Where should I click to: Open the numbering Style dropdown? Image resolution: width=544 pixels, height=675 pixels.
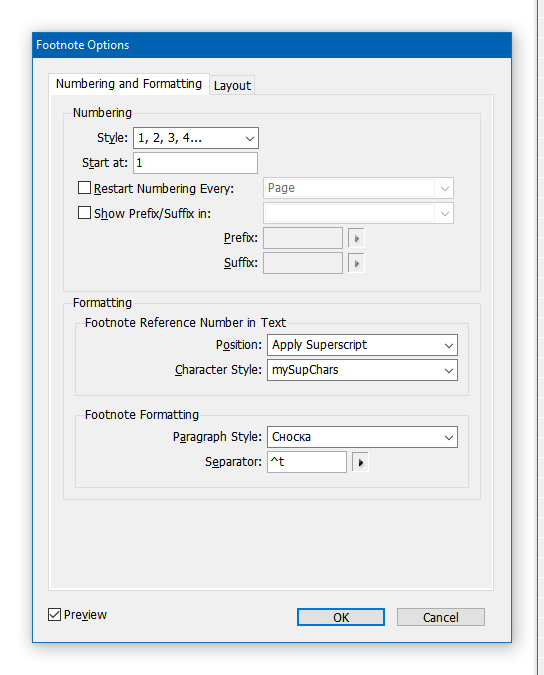pyautogui.click(x=196, y=138)
